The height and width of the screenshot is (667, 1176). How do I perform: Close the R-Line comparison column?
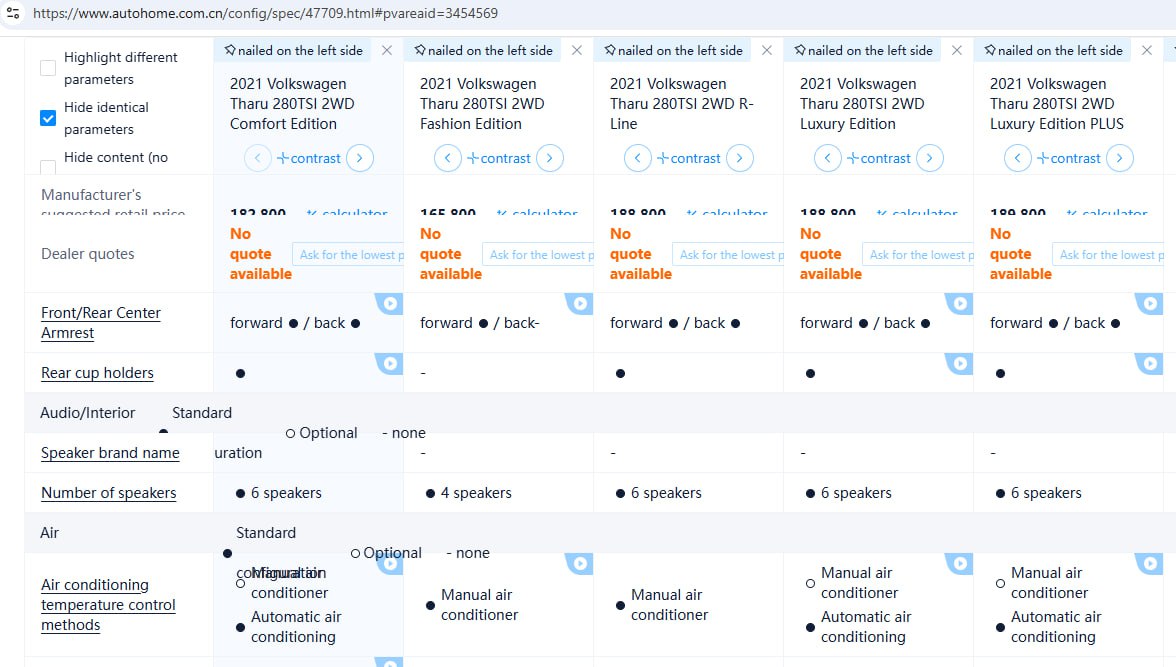coord(766,50)
